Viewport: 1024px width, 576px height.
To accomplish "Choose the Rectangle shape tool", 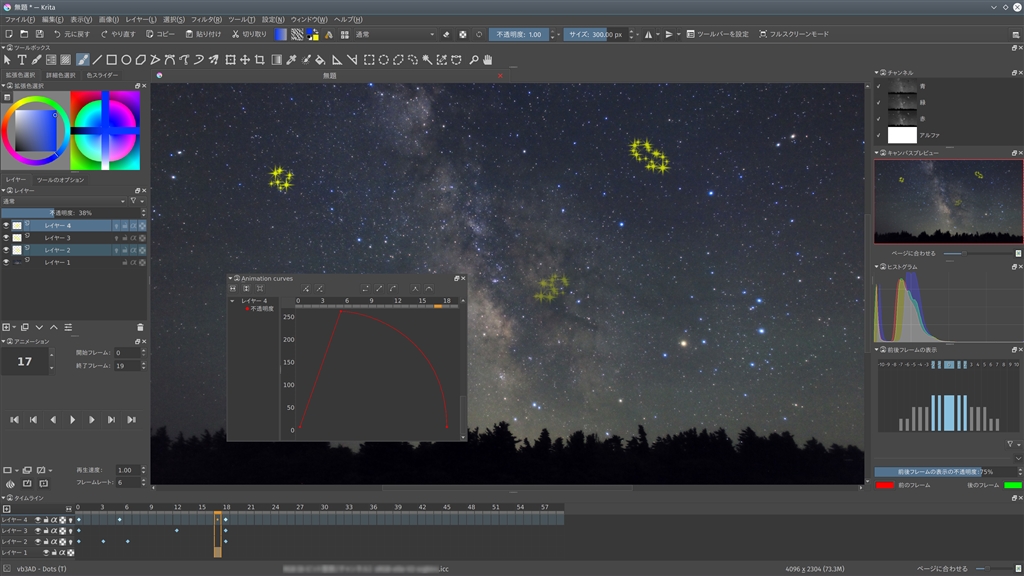I will [112, 59].
